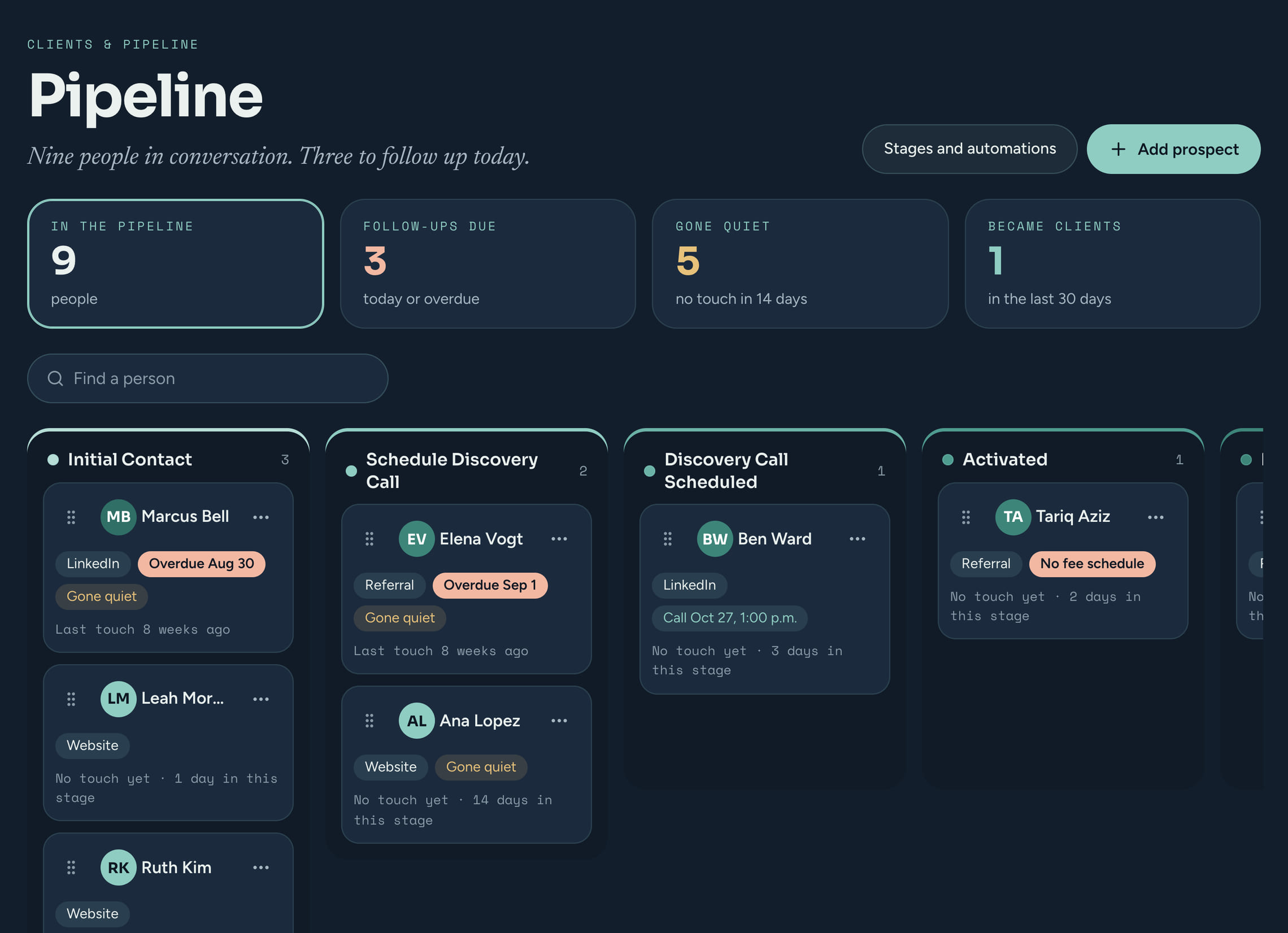Click the Activated column header

point(1004,459)
